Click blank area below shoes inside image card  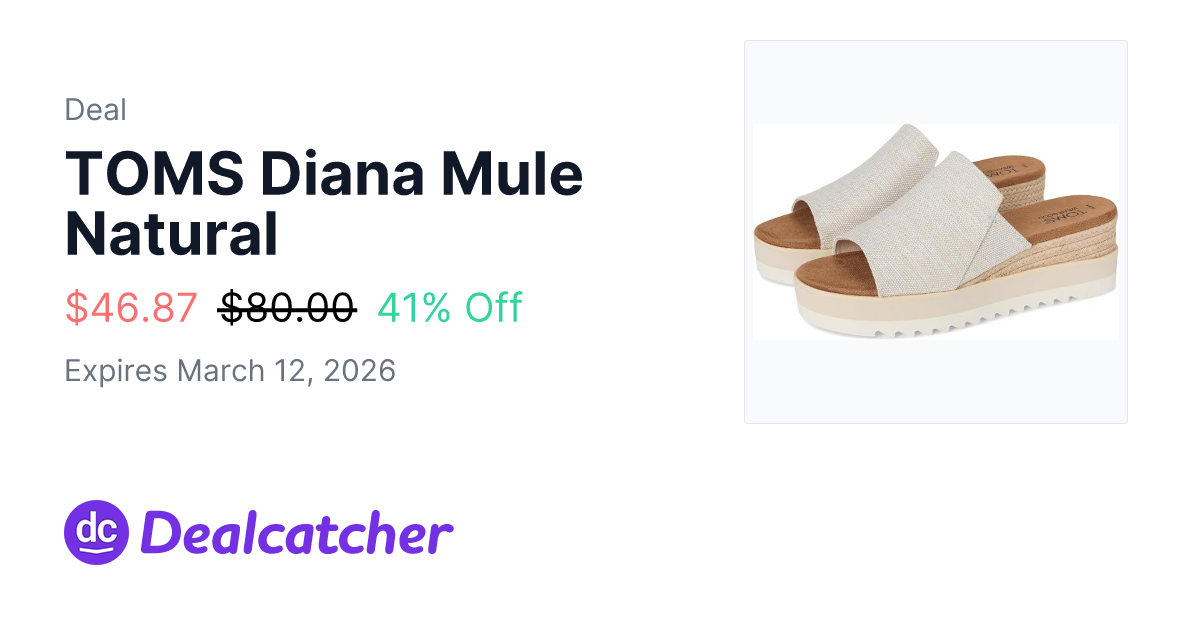pos(935,385)
